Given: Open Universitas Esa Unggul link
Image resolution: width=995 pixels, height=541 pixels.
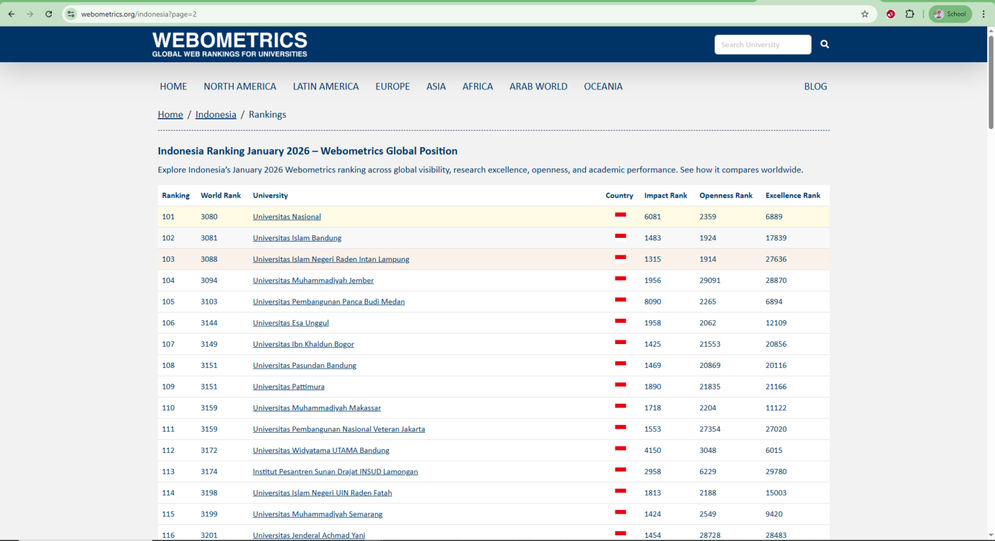Looking at the screenshot, I should click(x=290, y=323).
